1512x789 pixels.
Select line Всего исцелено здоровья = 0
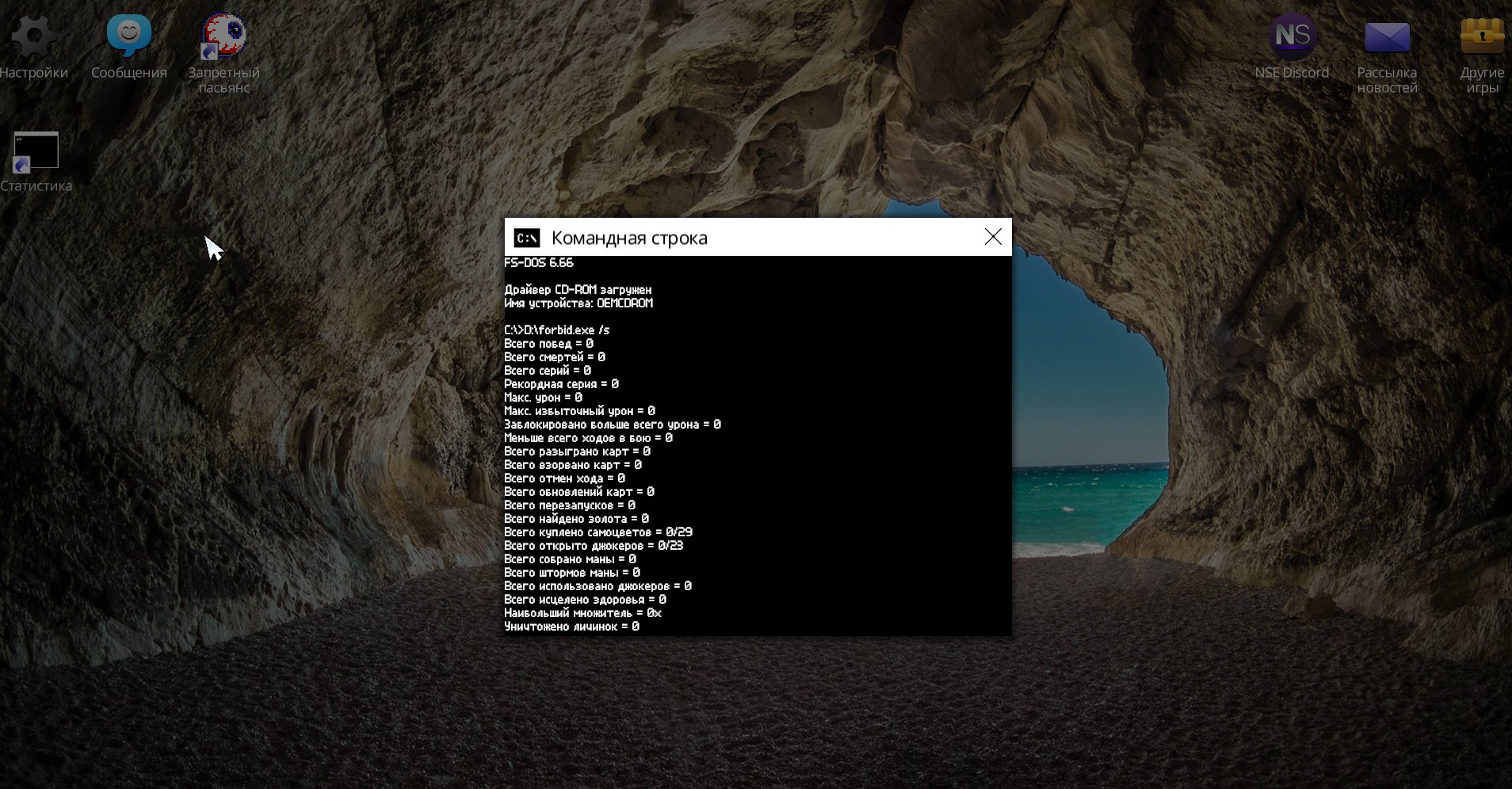(586, 600)
